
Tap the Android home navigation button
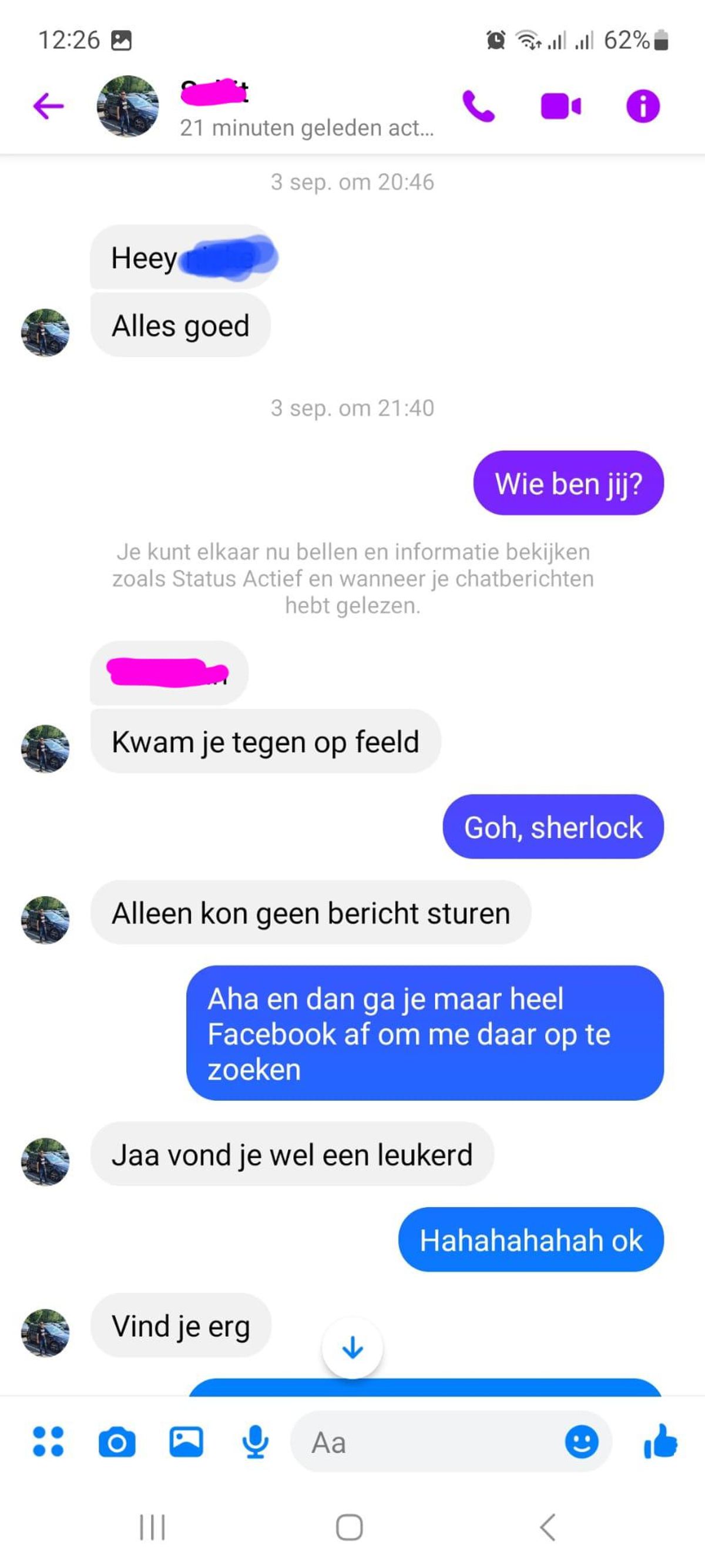pyautogui.click(x=350, y=1527)
